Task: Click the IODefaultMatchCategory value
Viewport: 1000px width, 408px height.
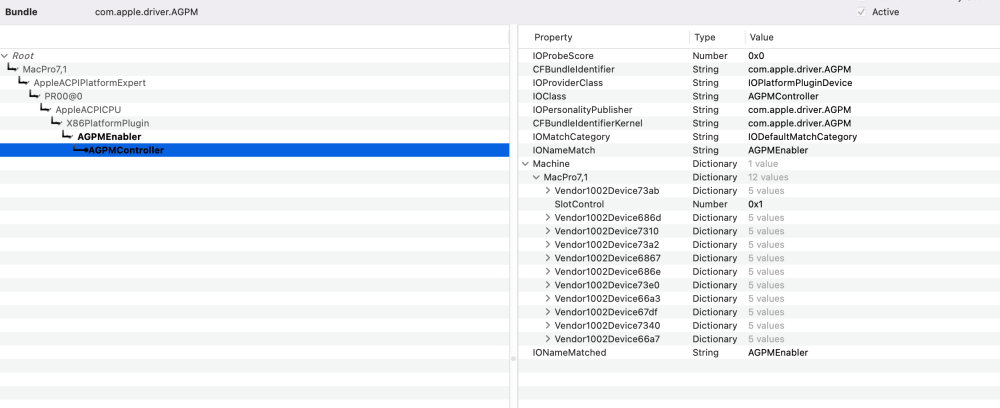Action: click(802, 136)
